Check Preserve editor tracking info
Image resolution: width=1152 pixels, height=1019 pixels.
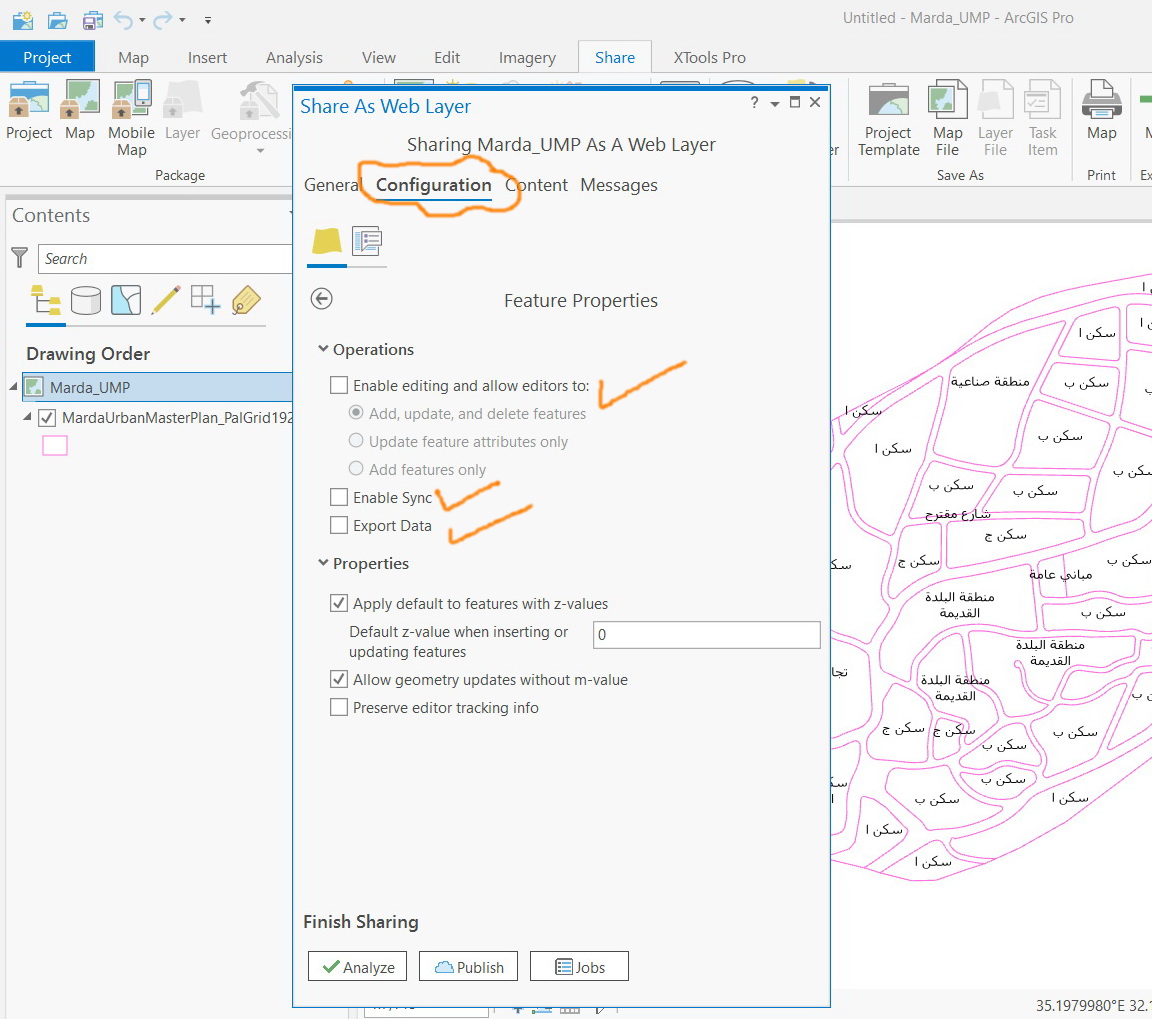[x=339, y=707]
